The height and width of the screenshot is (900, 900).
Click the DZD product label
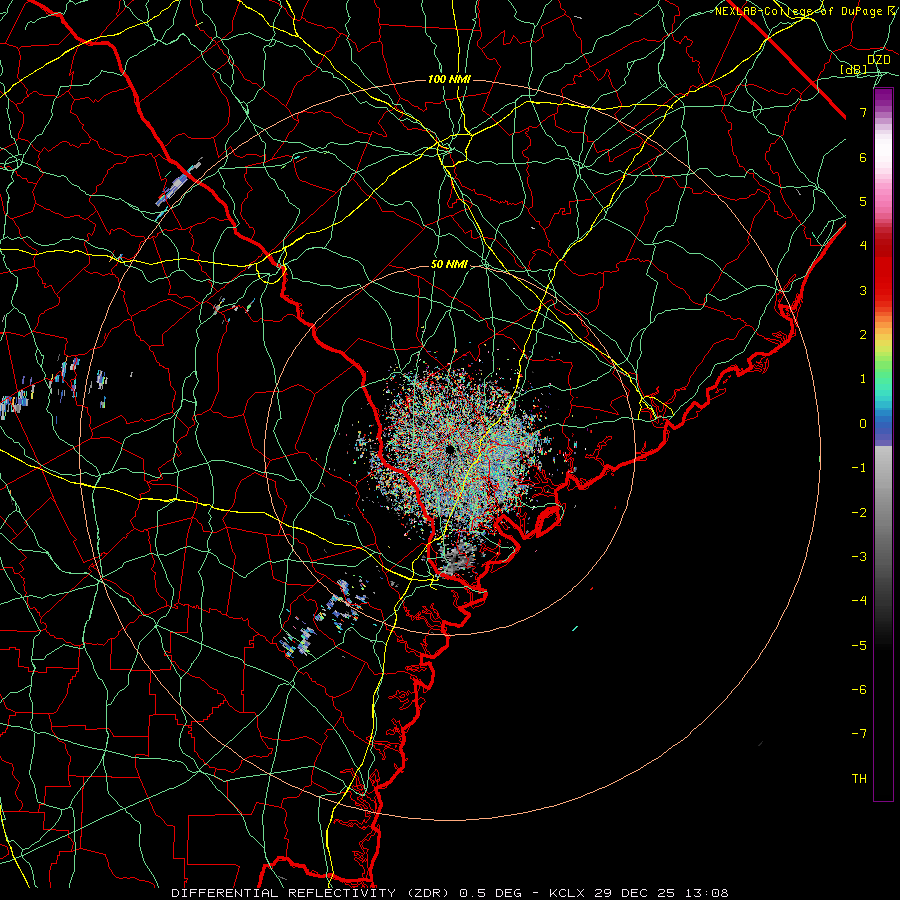click(878, 60)
